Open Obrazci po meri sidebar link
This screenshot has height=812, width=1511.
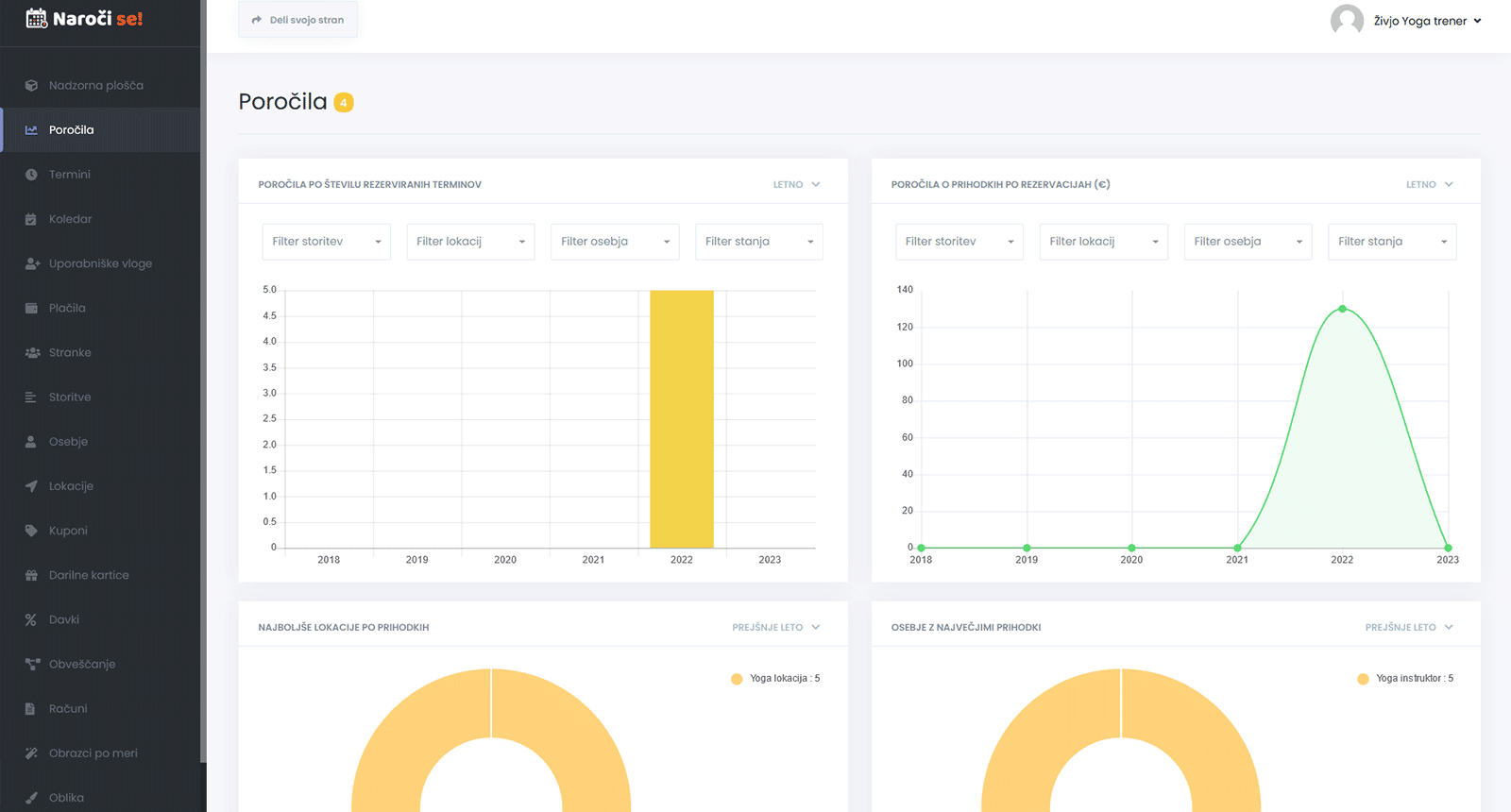tap(101, 753)
